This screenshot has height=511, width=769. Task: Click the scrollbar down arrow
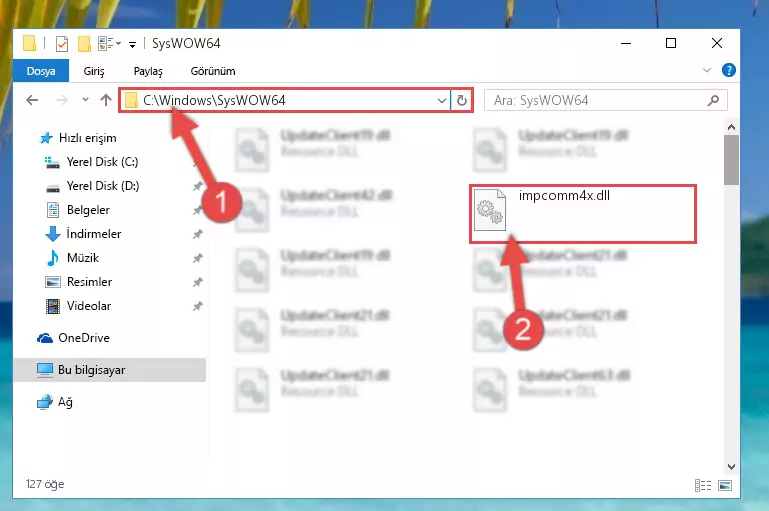point(731,466)
